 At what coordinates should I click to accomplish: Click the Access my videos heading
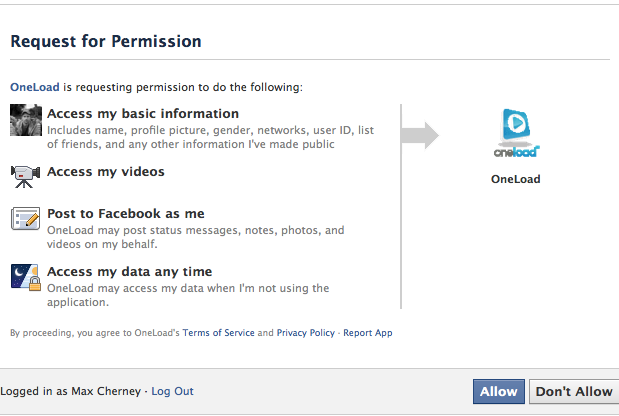(106, 172)
